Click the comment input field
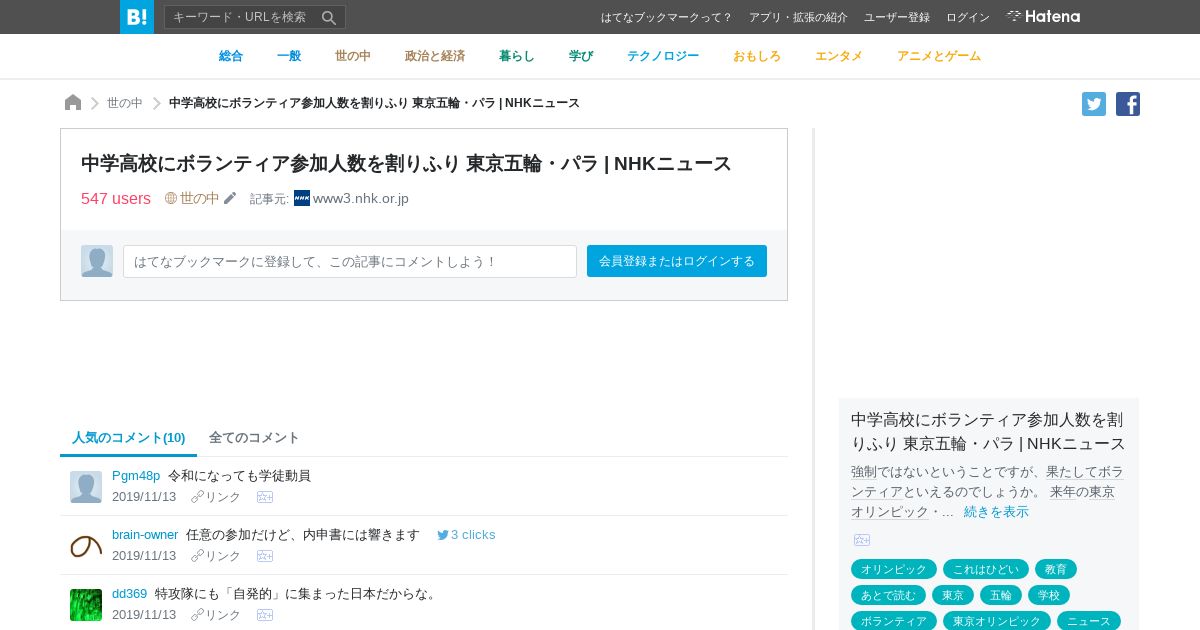 coord(350,261)
